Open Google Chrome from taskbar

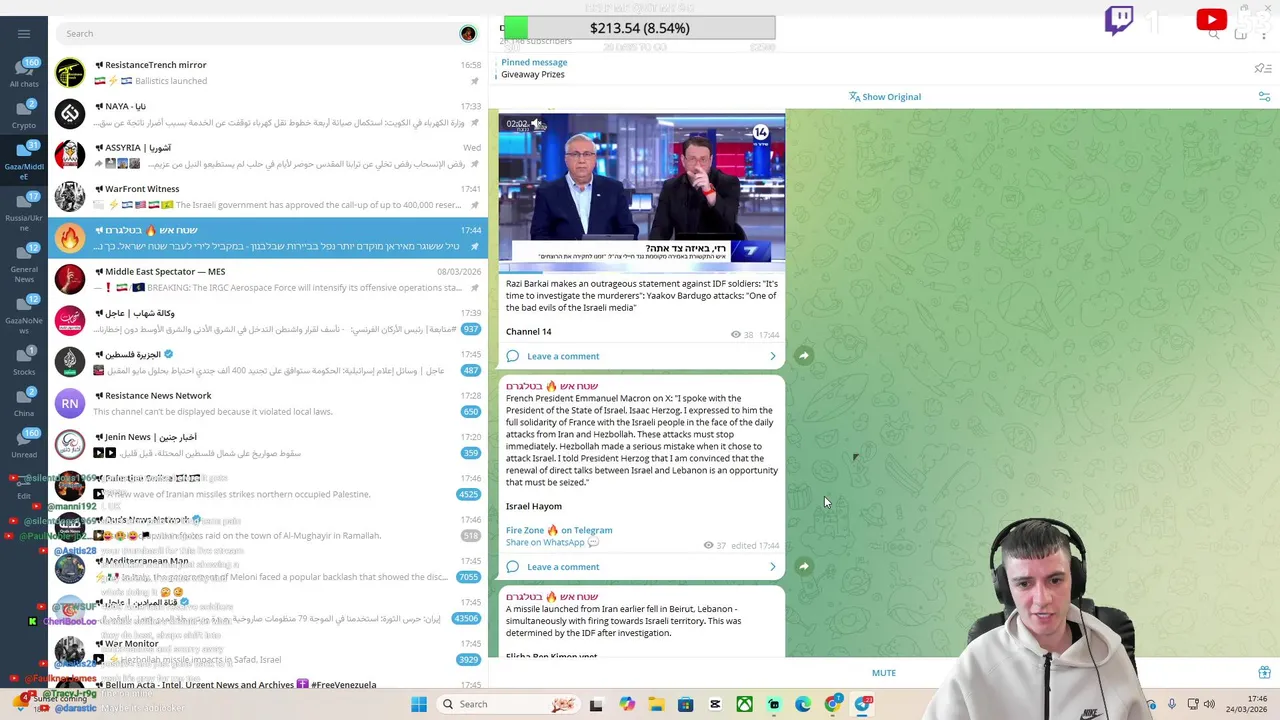coord(833,704)
